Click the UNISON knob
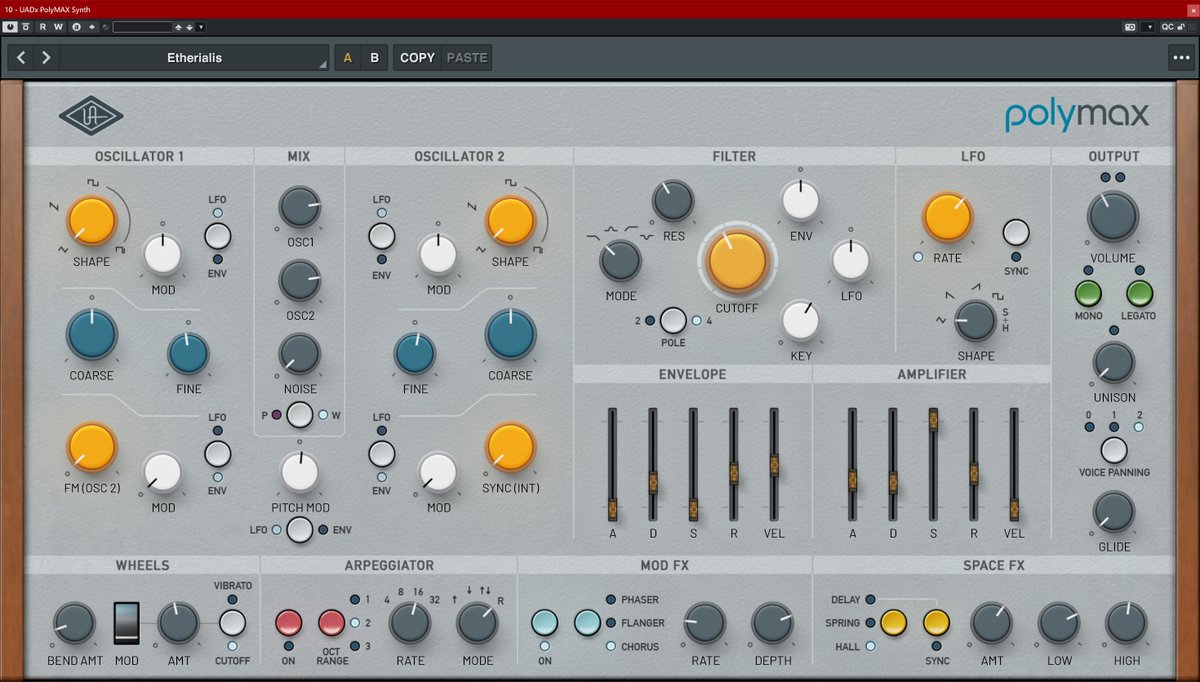This screenshot has height=682, width=1200. point(1113,363)
